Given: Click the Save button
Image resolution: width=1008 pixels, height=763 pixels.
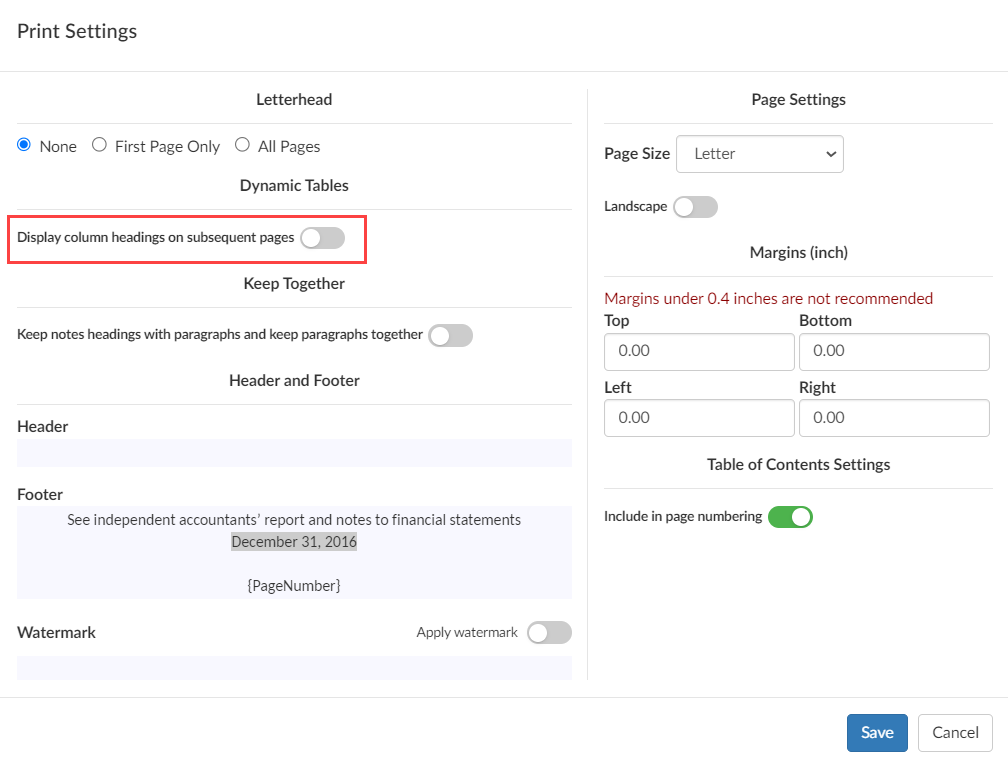Looking at the screenshot, I should (x=877, y=732).
